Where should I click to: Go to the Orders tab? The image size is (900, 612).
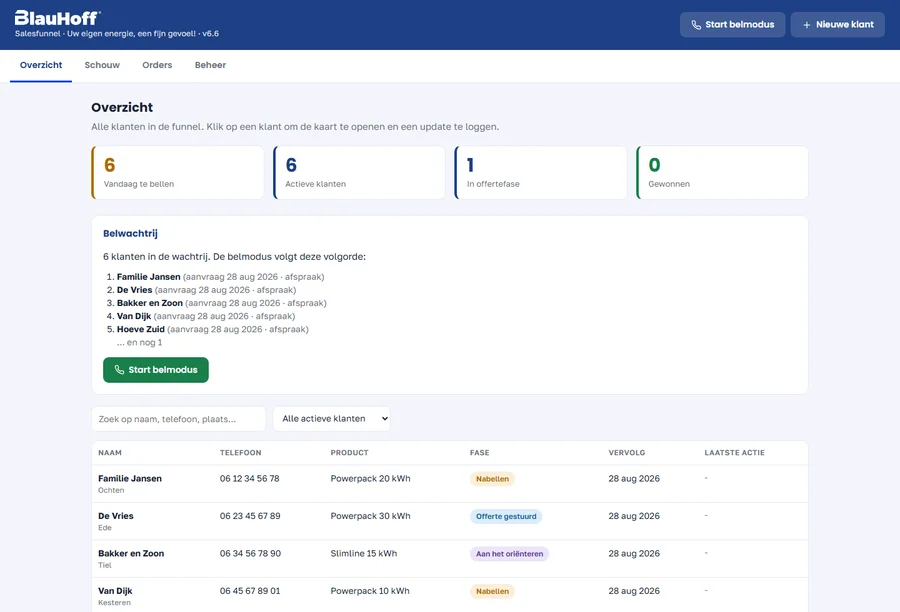point(157,65)
